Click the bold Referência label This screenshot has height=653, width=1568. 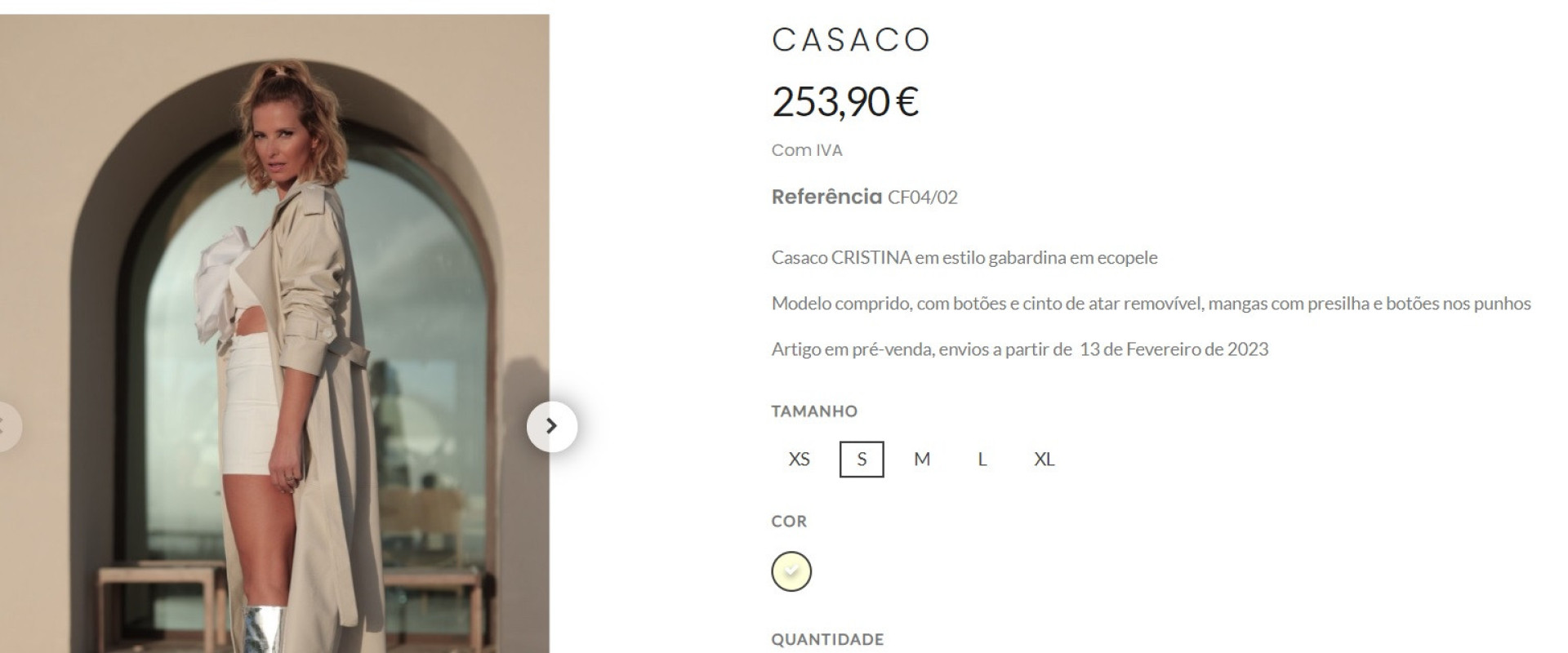[826, 197]
